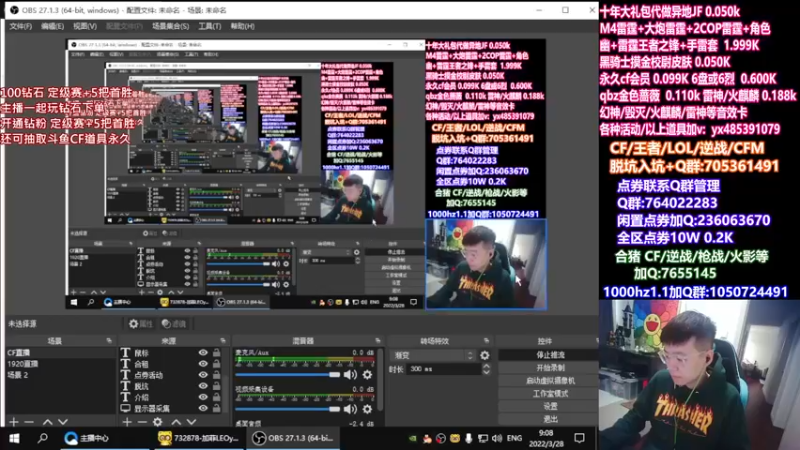The image size is (800, 450).
Task: Remove selected scene with minus icon
Action: 29,422
